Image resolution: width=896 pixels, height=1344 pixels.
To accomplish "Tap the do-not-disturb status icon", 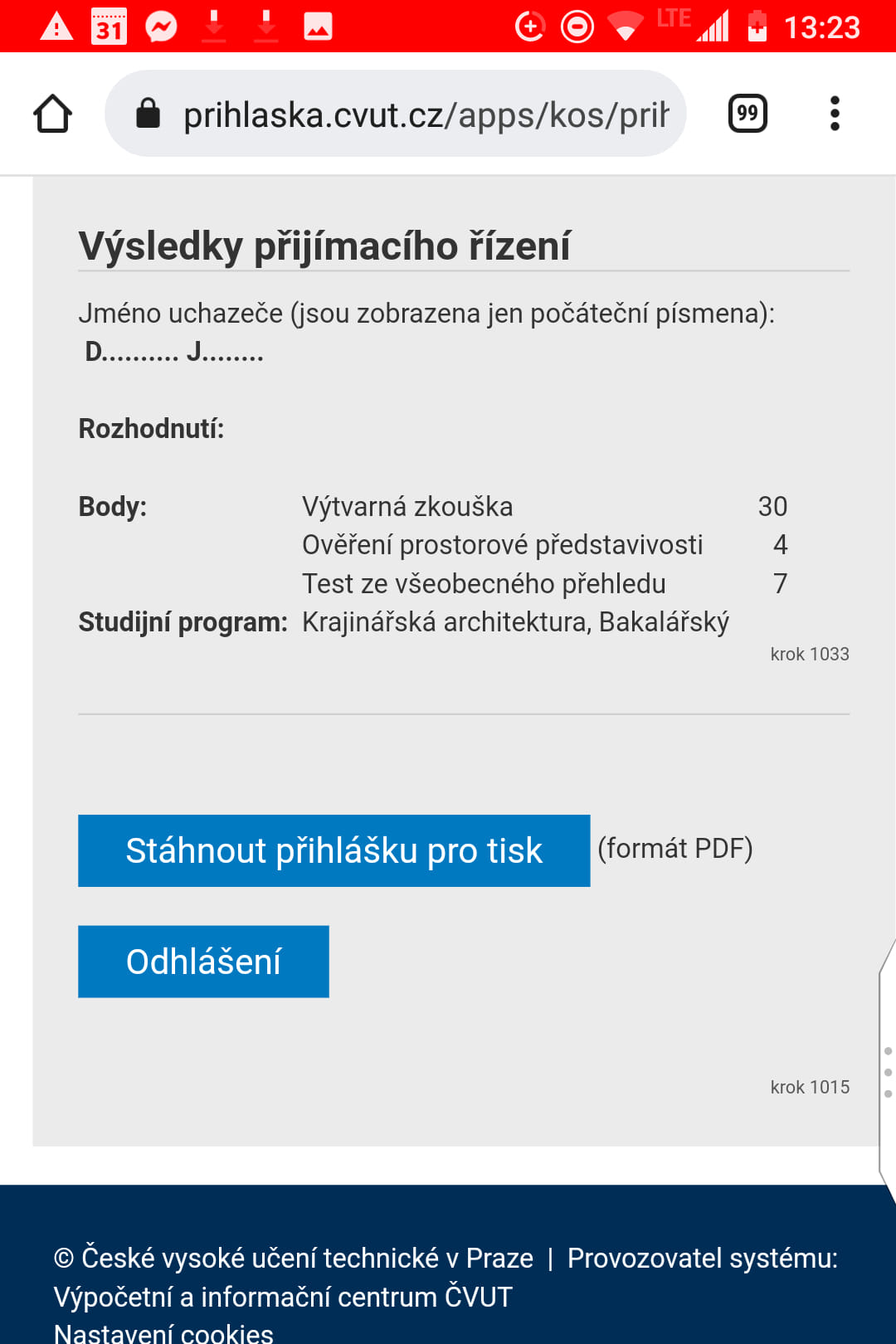I will point(577,27).
